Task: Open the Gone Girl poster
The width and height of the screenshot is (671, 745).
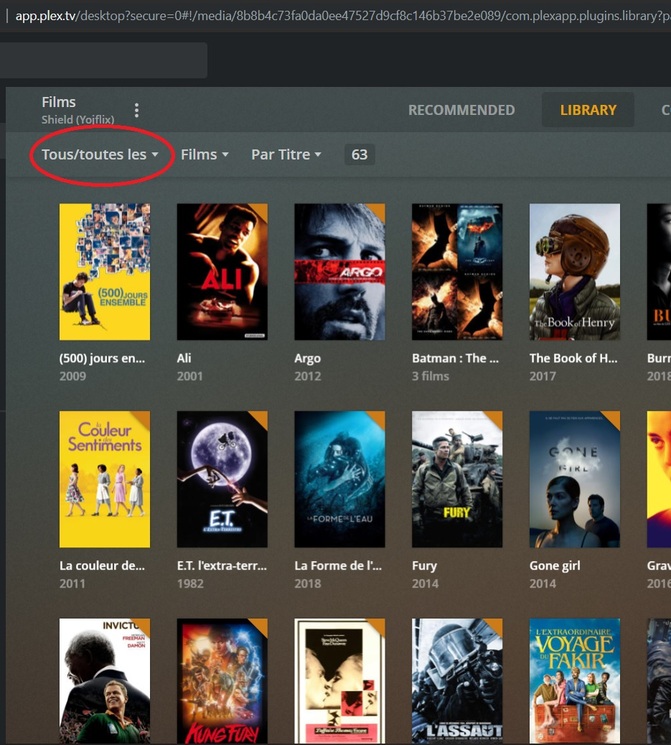Action: point(575,479)
